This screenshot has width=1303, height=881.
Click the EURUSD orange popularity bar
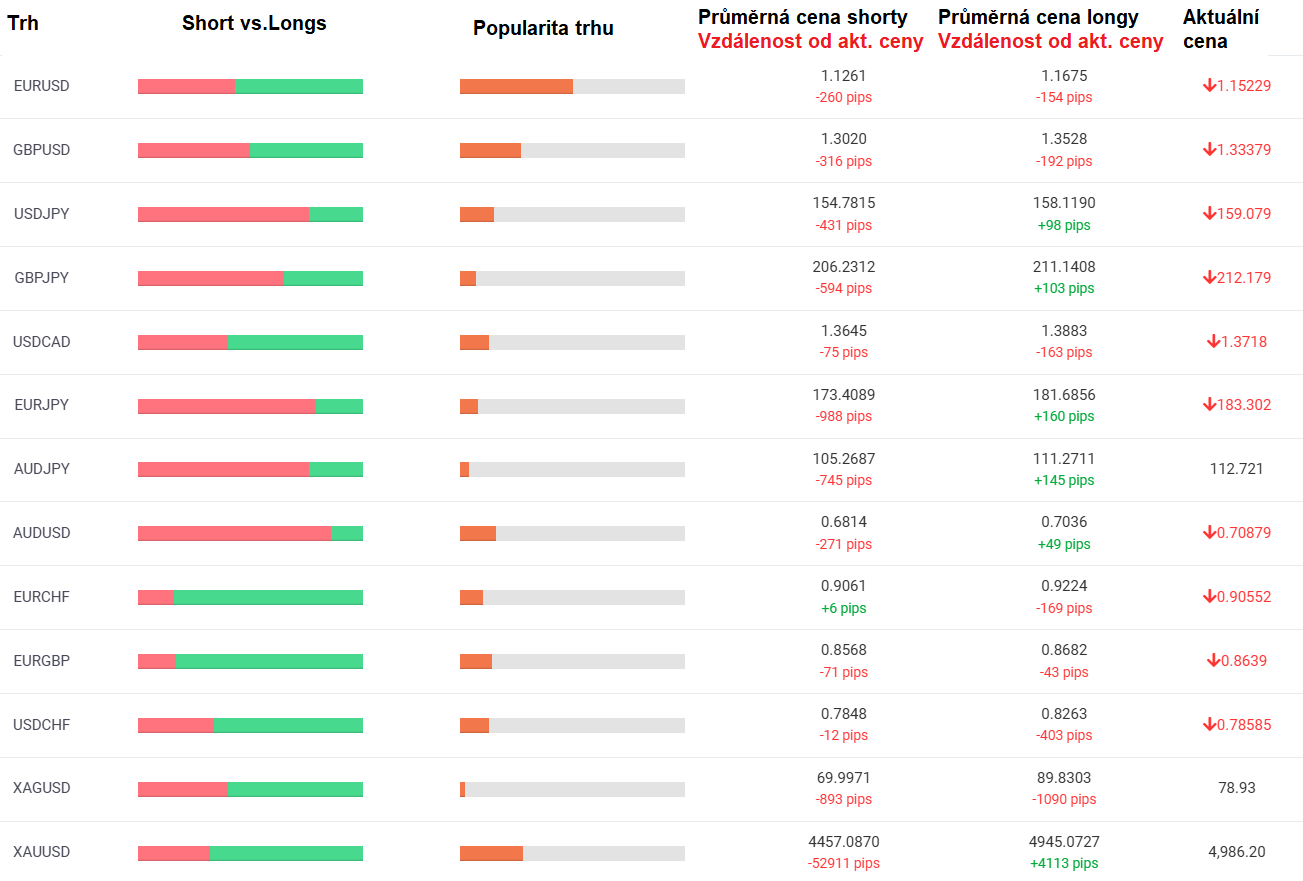click(x=516, y=86)
